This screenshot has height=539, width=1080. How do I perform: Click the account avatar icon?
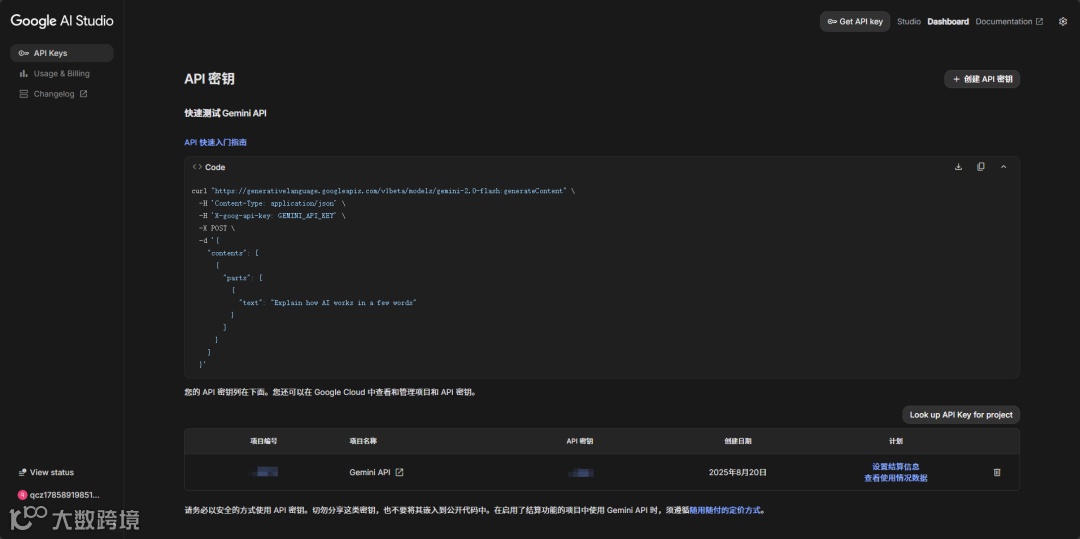tap(22, 494)
